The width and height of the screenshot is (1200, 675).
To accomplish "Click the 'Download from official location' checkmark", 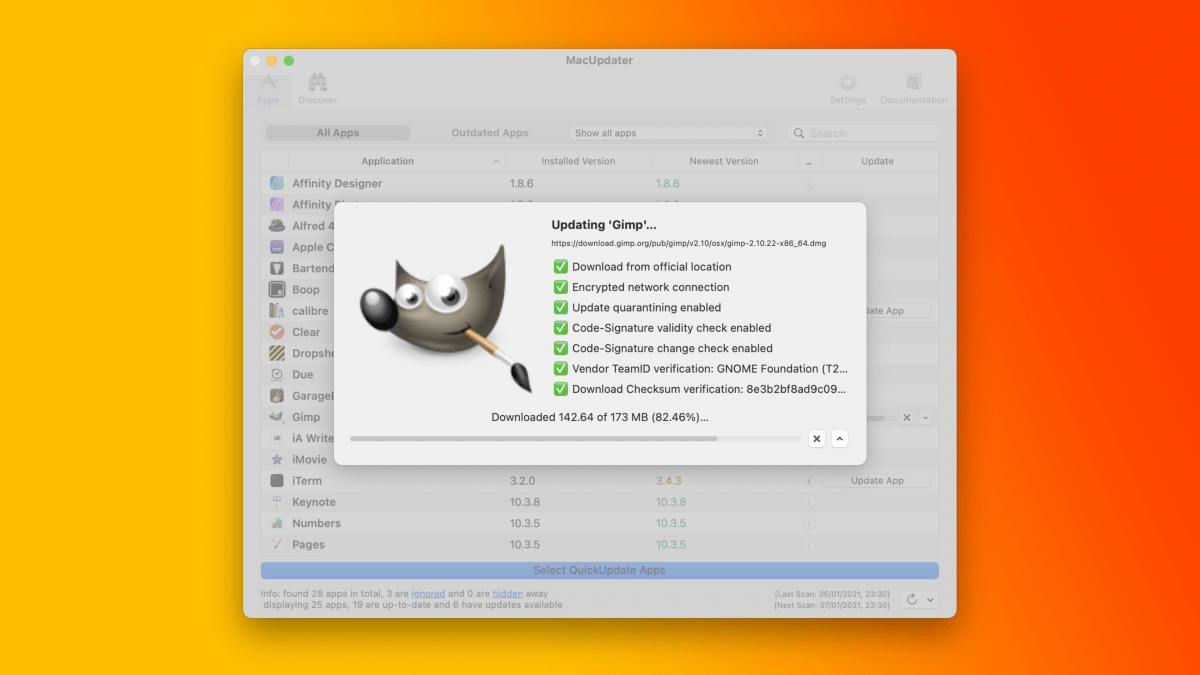I will (x=560, y=267).
